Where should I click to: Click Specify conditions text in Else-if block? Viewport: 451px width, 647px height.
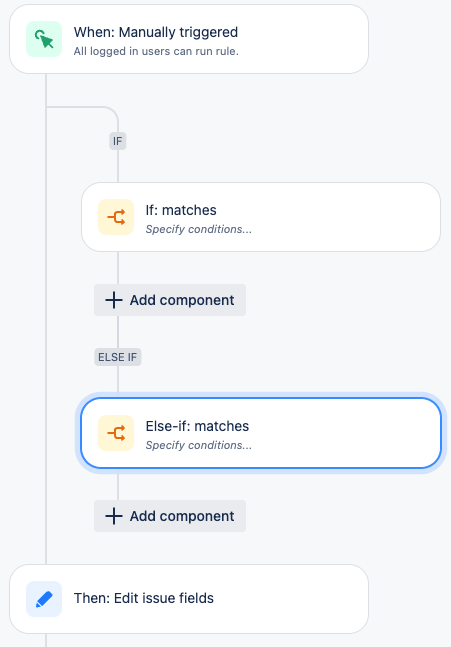point(198,445)
